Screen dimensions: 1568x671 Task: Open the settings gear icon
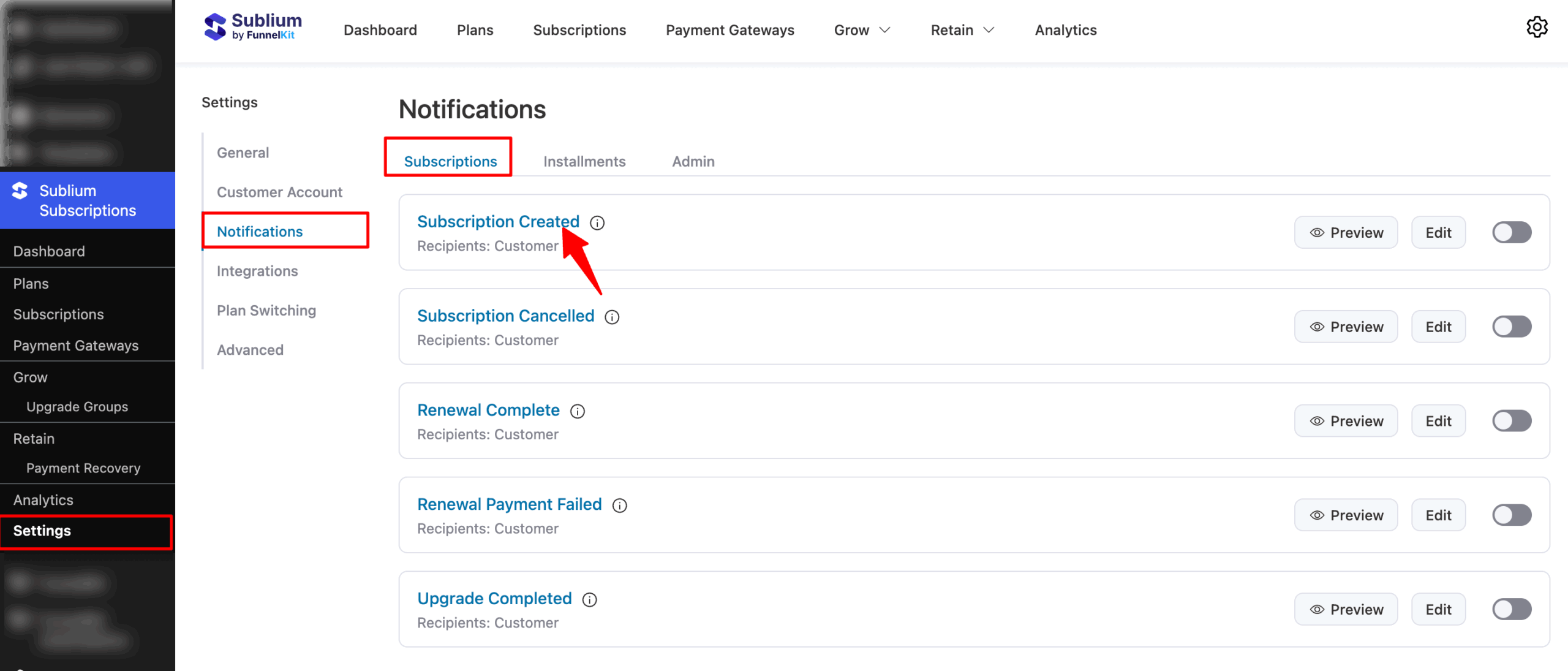[x=1537, y=27]
